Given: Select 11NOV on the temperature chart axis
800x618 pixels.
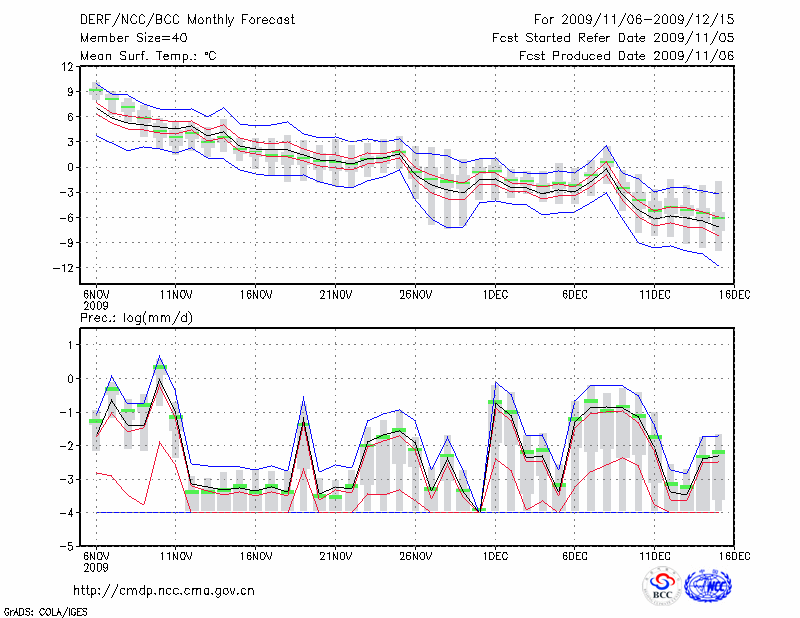Looking at the screenshot, I should 176,294.
